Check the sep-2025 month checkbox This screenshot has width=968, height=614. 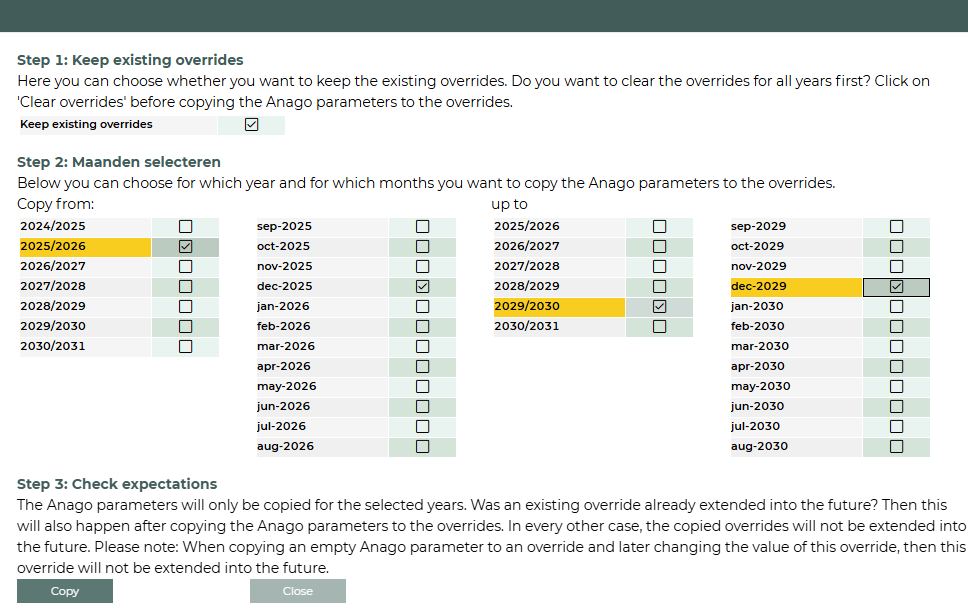(422, 226)
